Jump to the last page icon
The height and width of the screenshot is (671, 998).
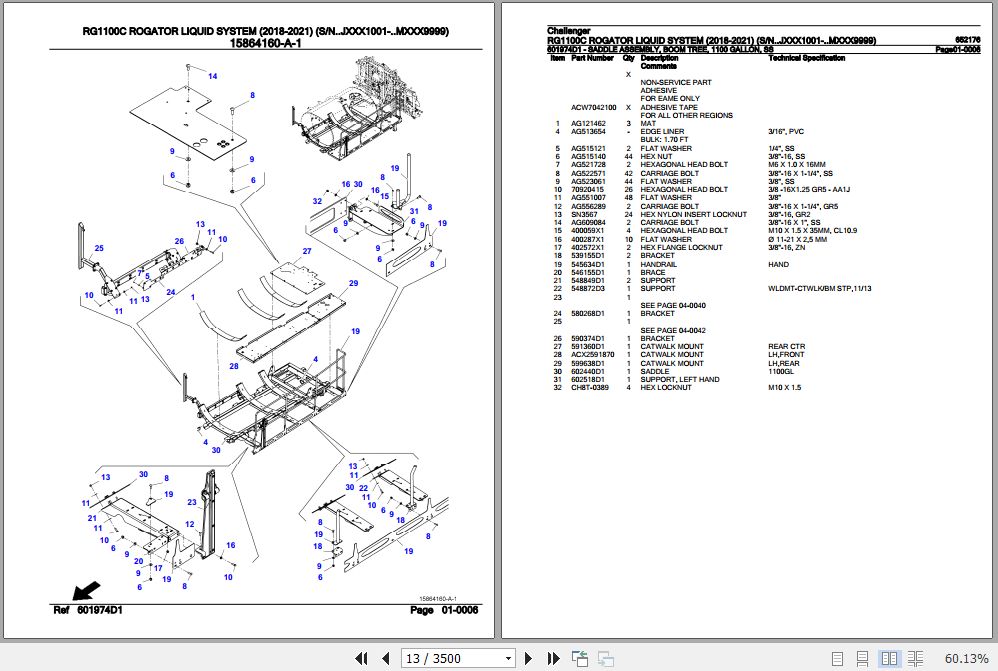point(553,658)
